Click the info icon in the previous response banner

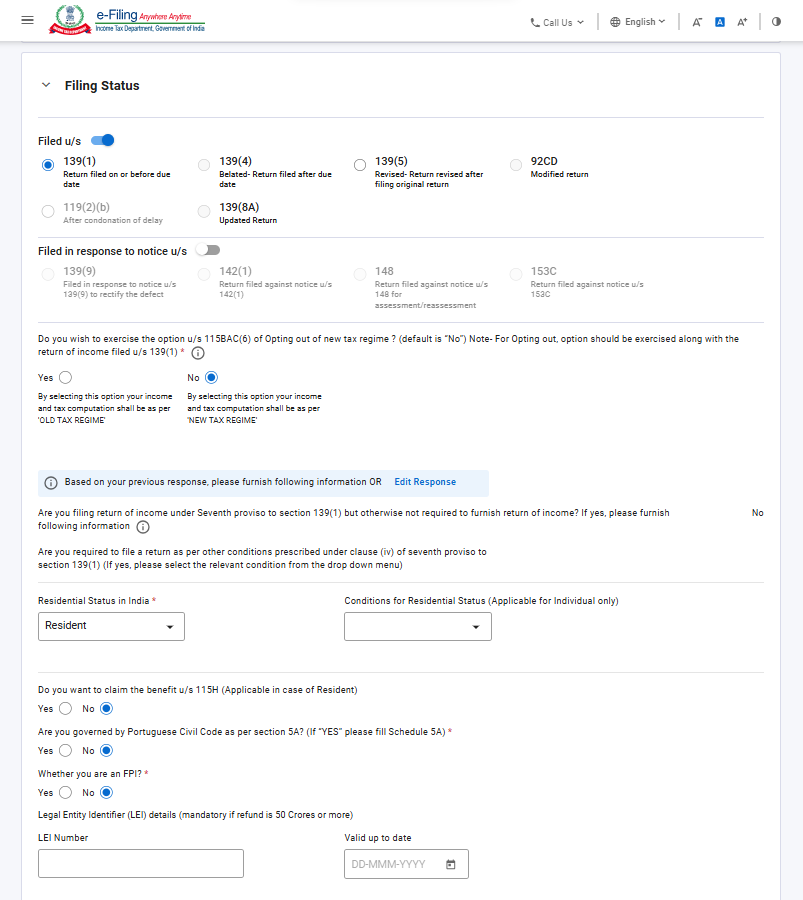[51, 483]
